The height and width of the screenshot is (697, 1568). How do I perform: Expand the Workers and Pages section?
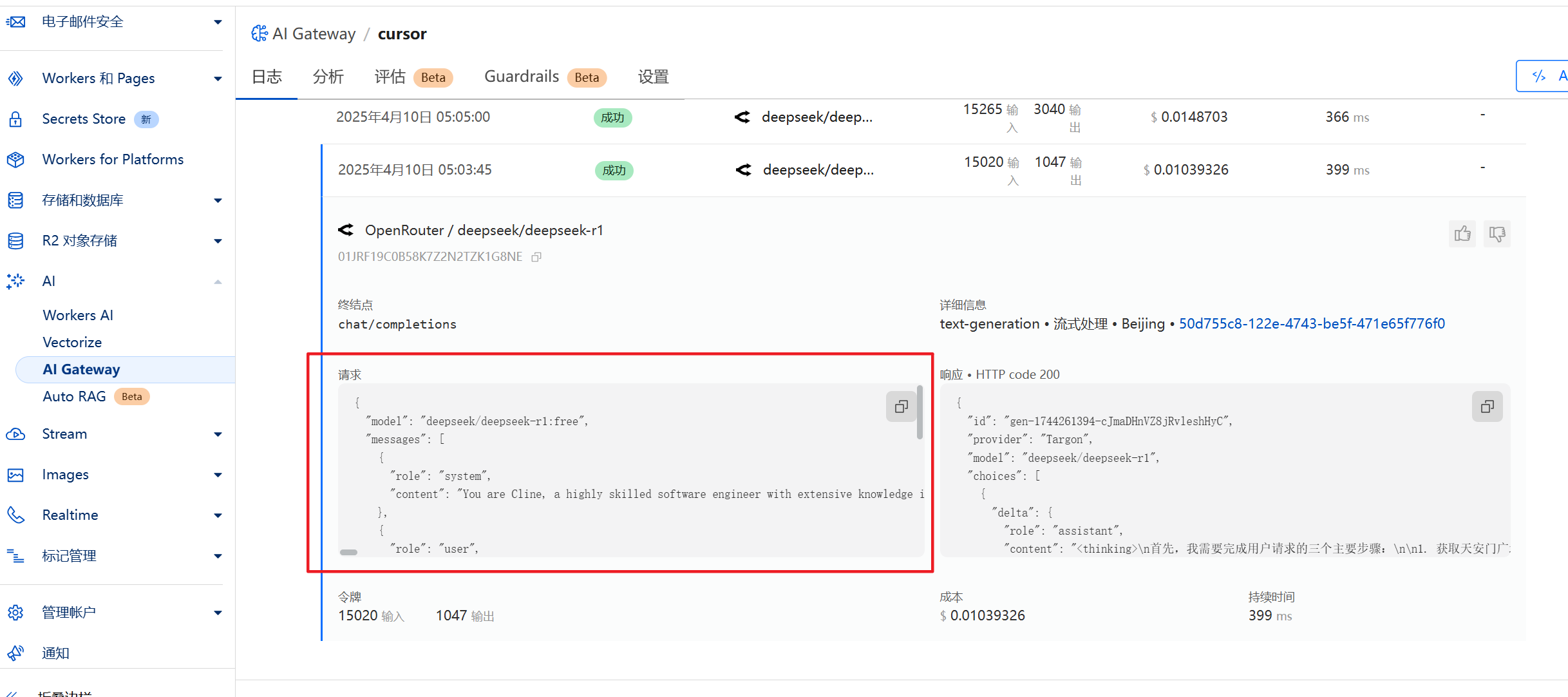click(x=218, y=79)
